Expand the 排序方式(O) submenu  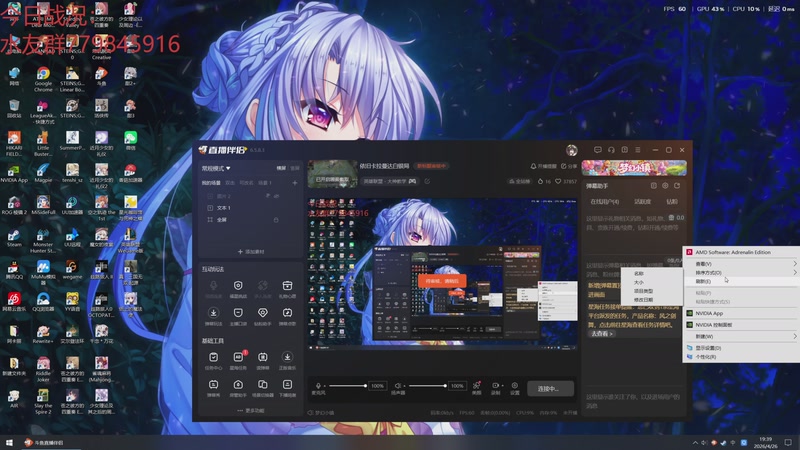pos(741,272)
